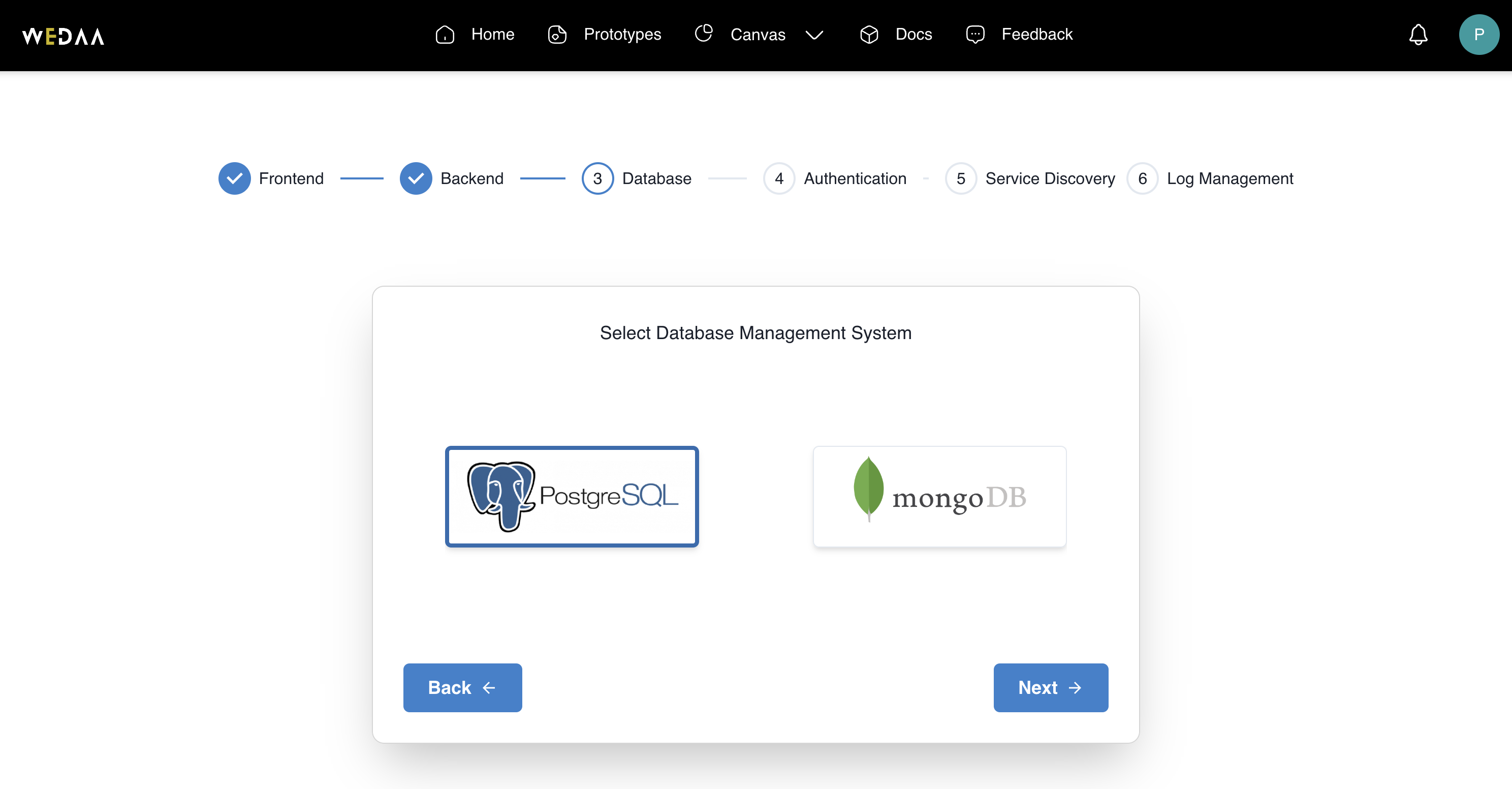Open the user profile avatar P
Screen dimensions: 1512x789
click(x=1478, y=35)
